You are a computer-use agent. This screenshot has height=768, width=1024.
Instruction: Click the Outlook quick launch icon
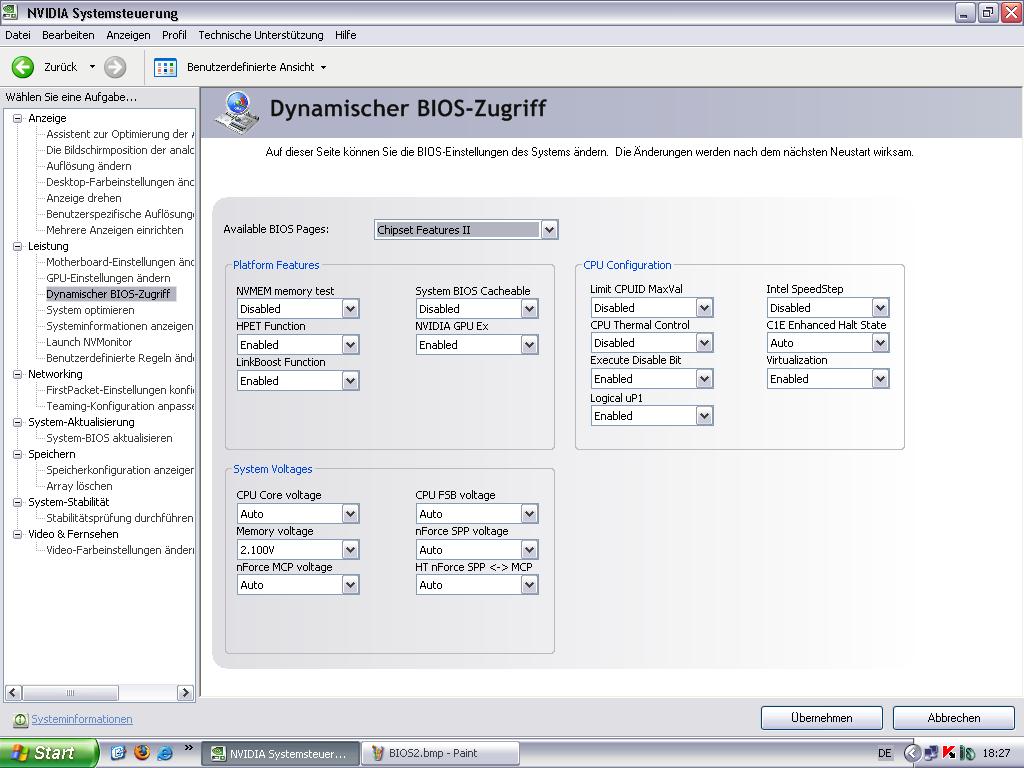click(x=118, y=753)
